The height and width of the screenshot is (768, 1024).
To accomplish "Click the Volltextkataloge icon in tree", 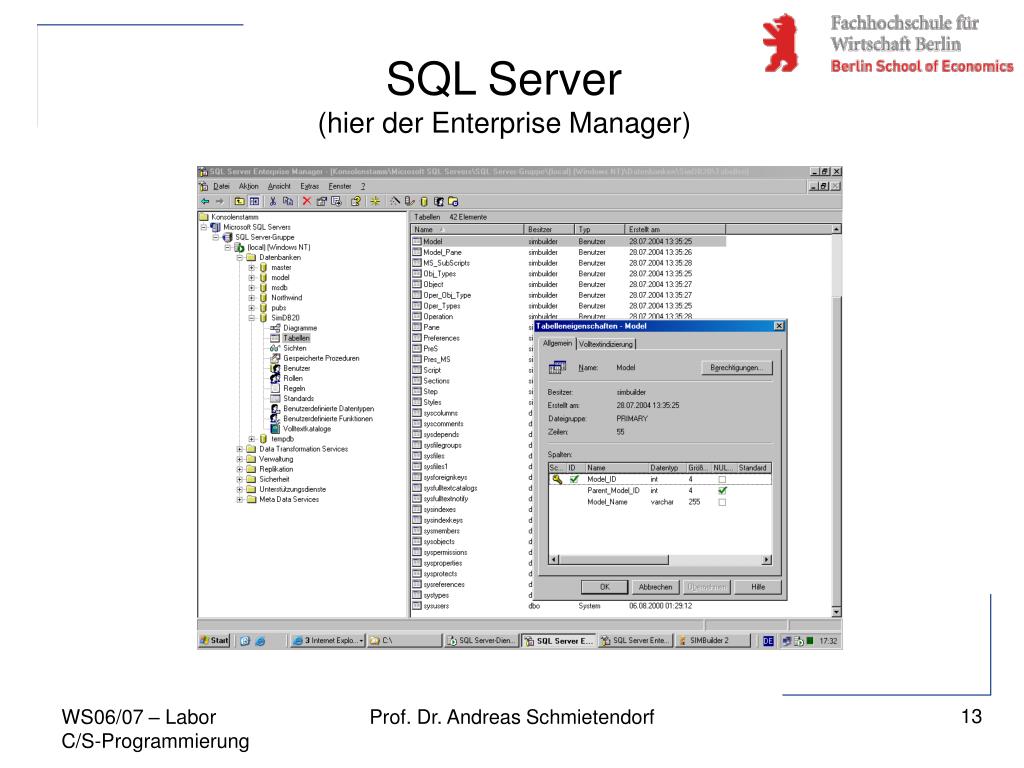I will pyautogui.click(x=275, y=428).
